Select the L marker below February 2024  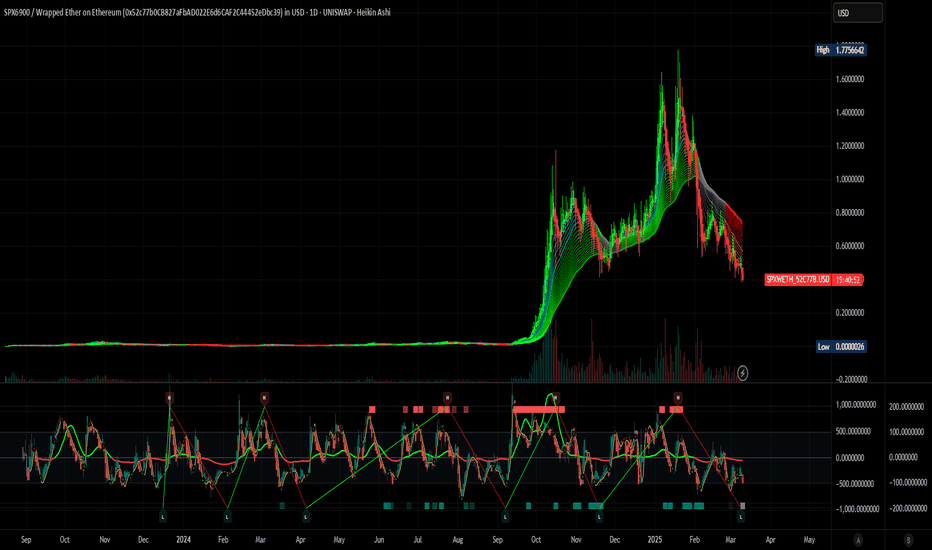[x=227, y=517]
